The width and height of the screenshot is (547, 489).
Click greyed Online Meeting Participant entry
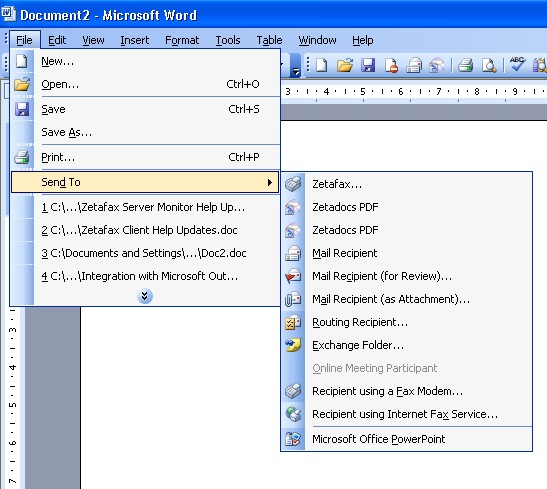[407, 368]
